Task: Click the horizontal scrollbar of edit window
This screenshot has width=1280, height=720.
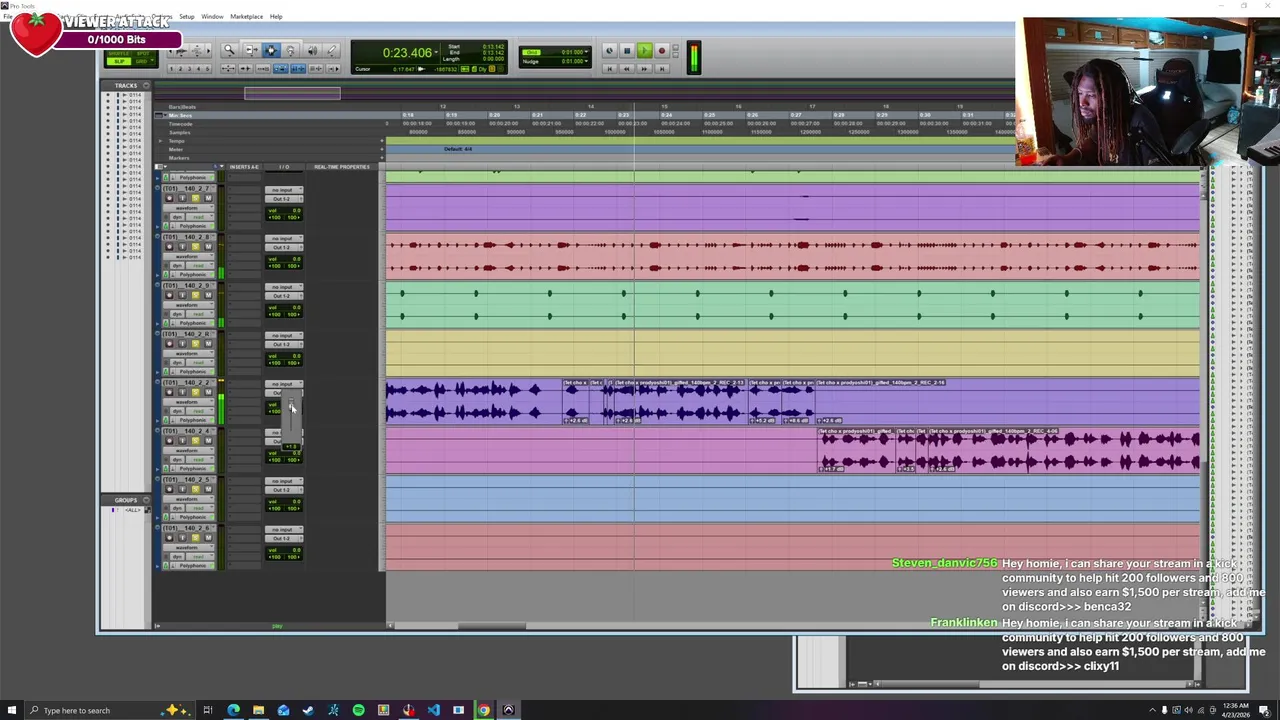Action: [x=492, y=627]
